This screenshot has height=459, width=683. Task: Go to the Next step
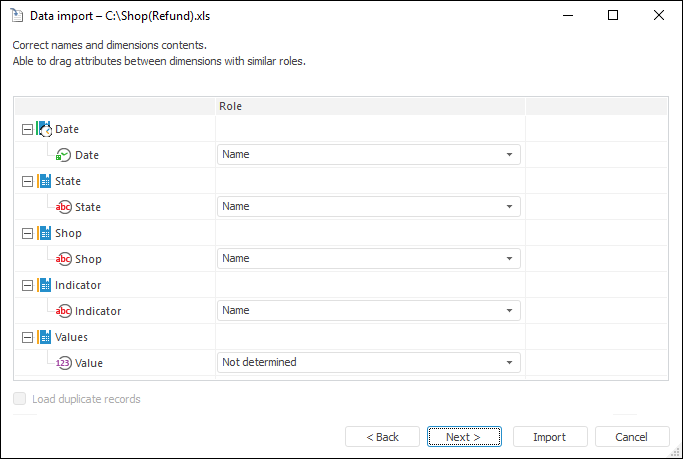[463, 437]
